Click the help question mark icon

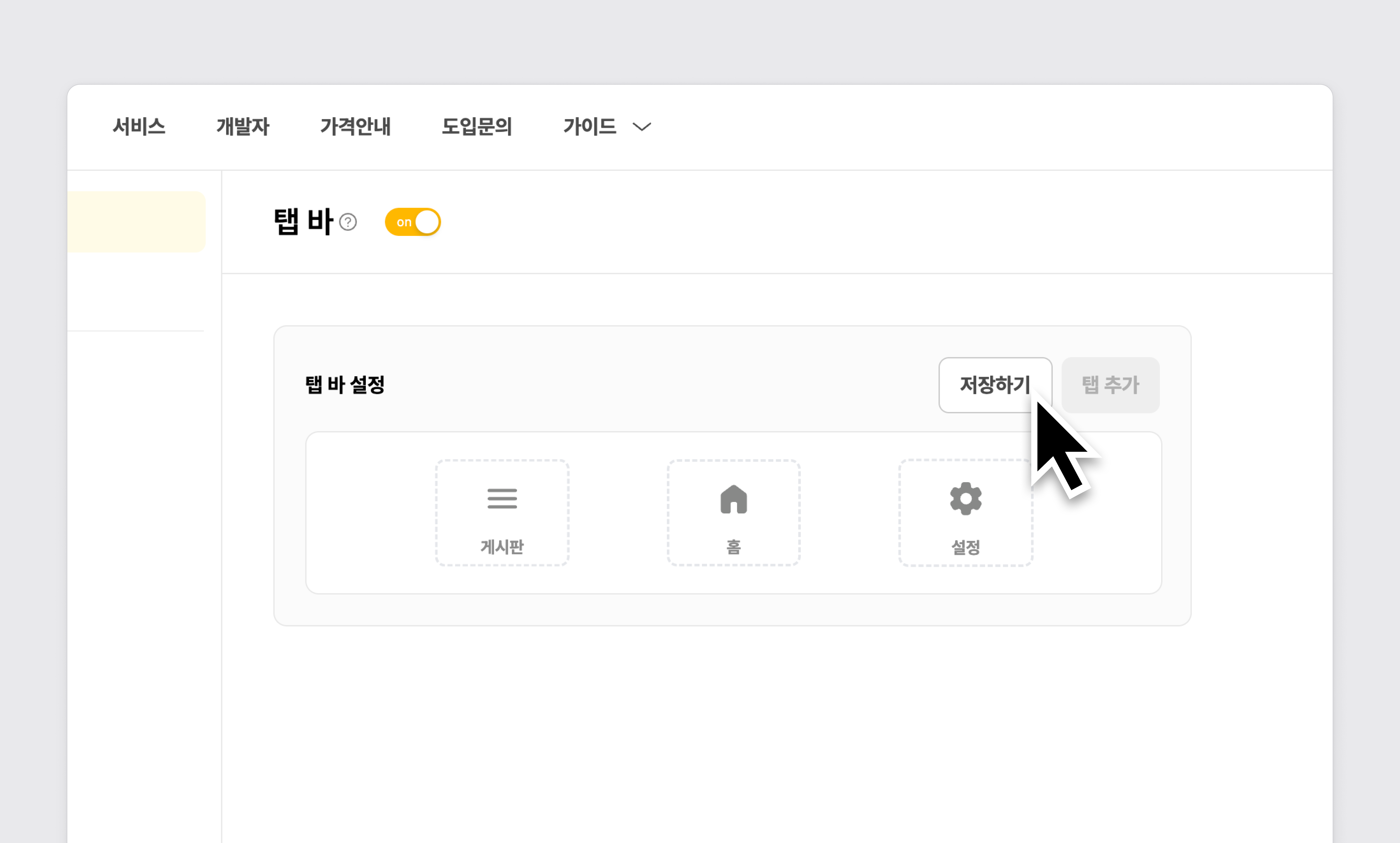click(348, 222)
